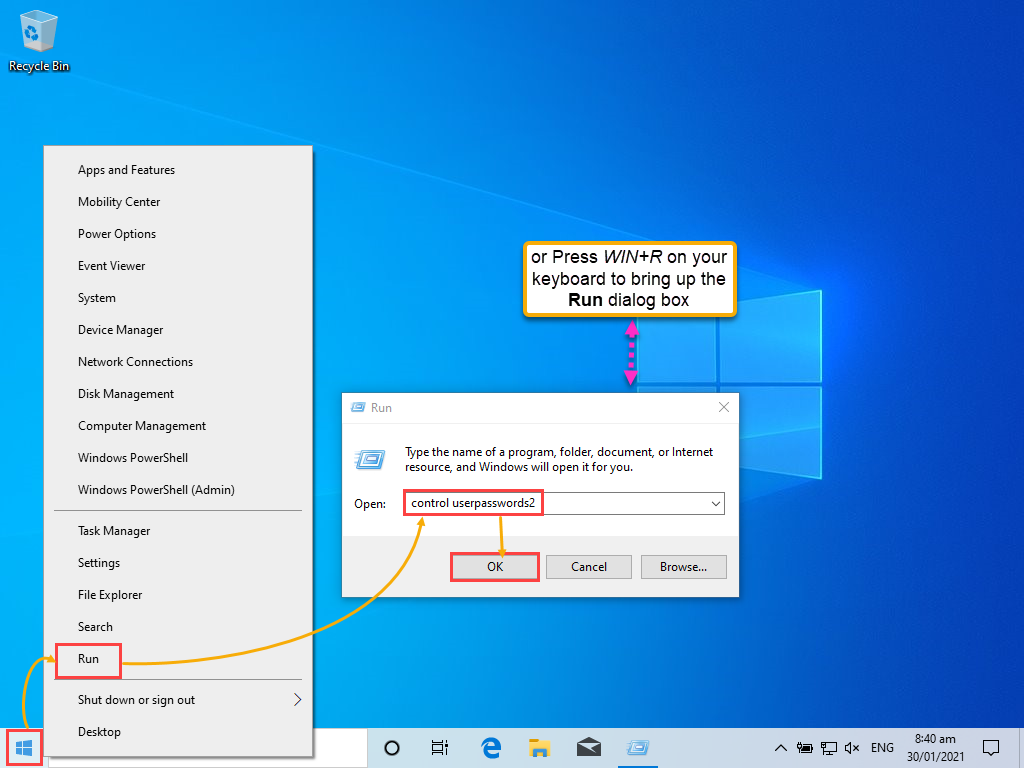The width and height of the screenshot is (1024, 768).
Task: Click the Windows Start button
Action: pyautogui.click(x=24, y=748)
